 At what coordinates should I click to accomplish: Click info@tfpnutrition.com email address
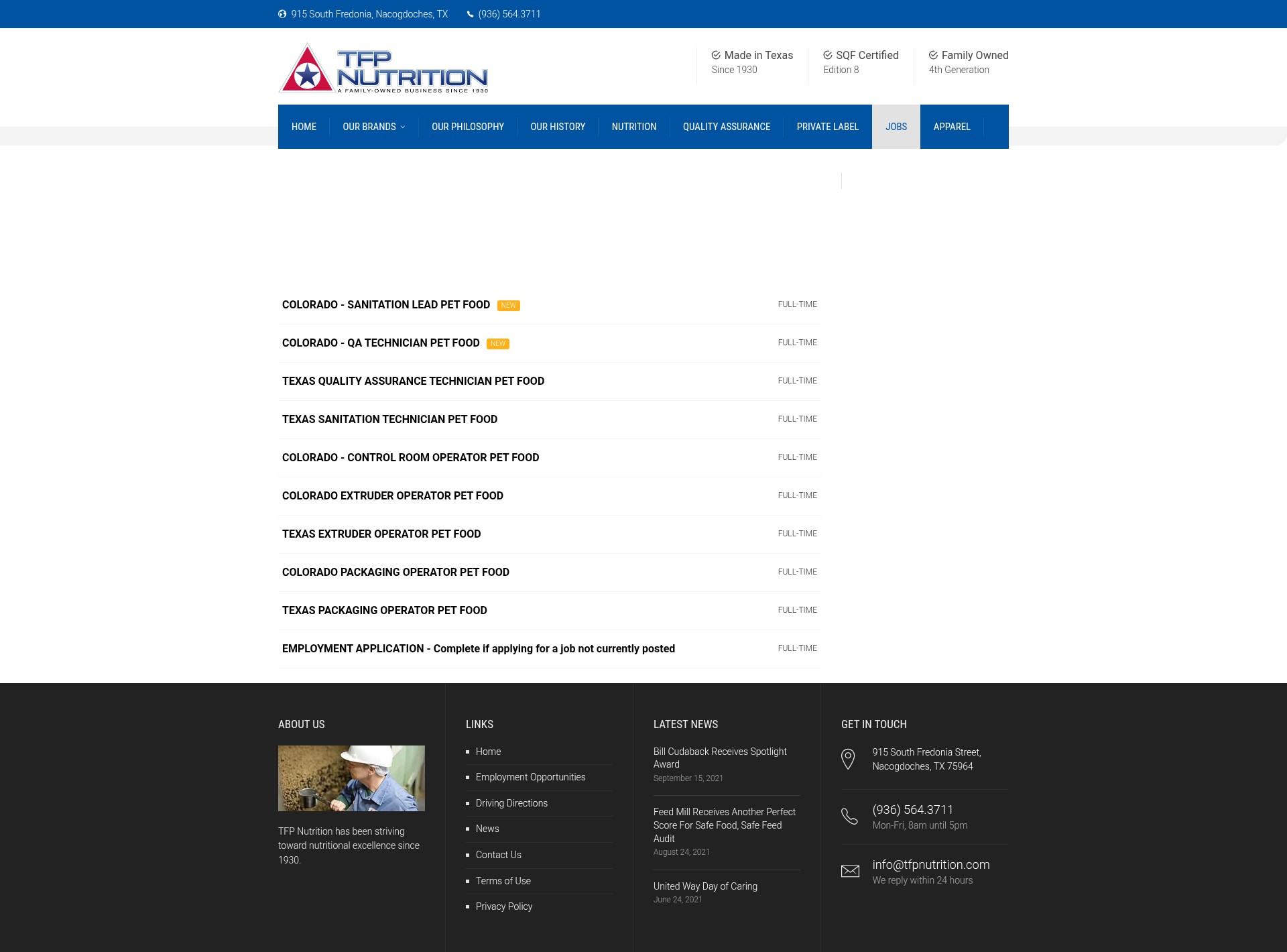(x=931, y=865)
